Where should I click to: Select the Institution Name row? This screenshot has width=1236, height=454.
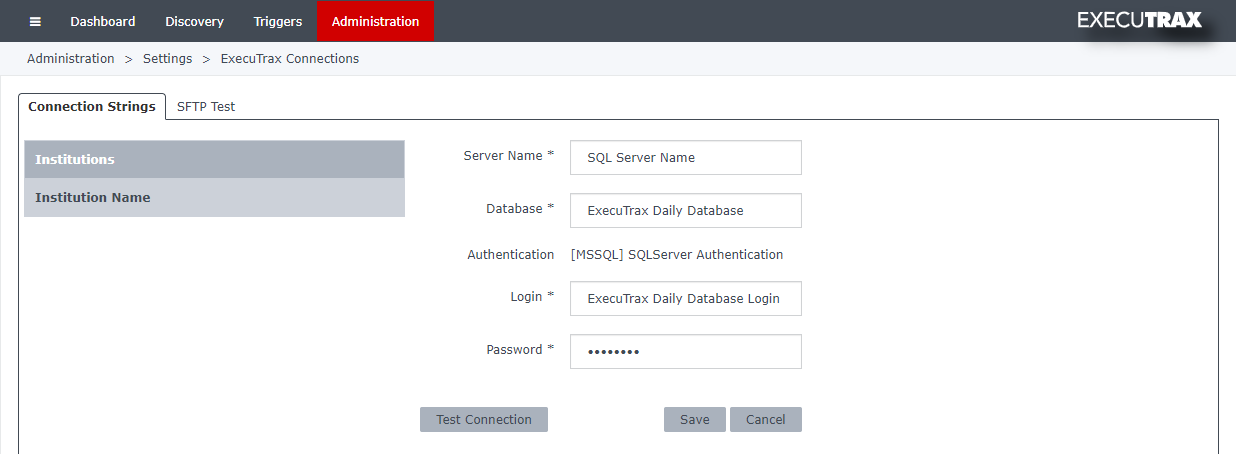(214, 197)
